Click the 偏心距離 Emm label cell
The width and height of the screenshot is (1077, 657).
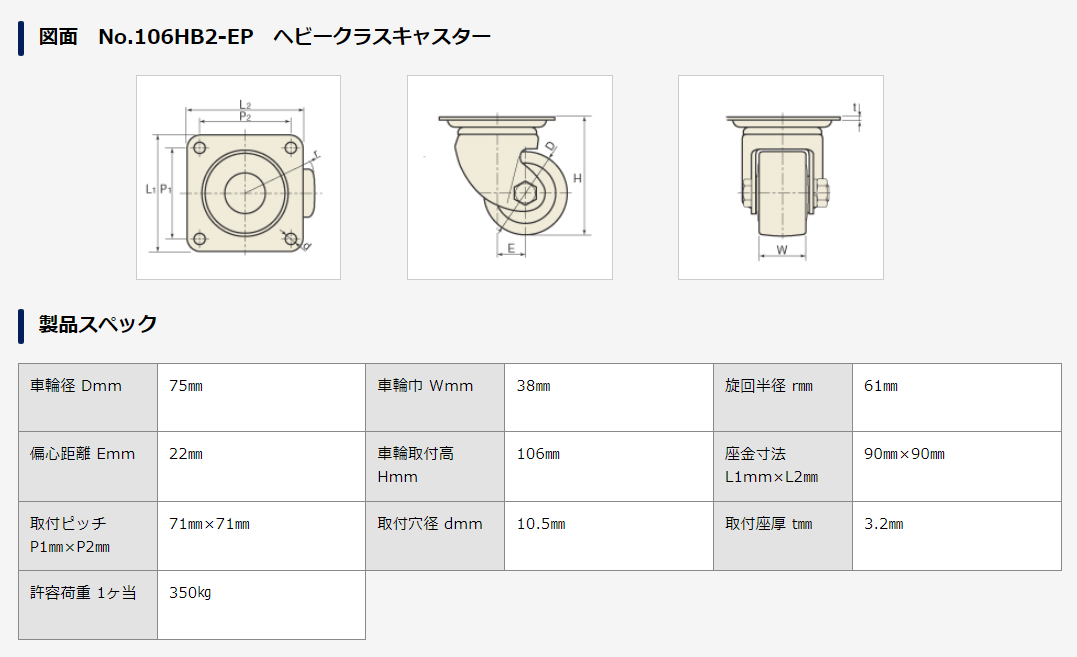(x=88, y=466)
